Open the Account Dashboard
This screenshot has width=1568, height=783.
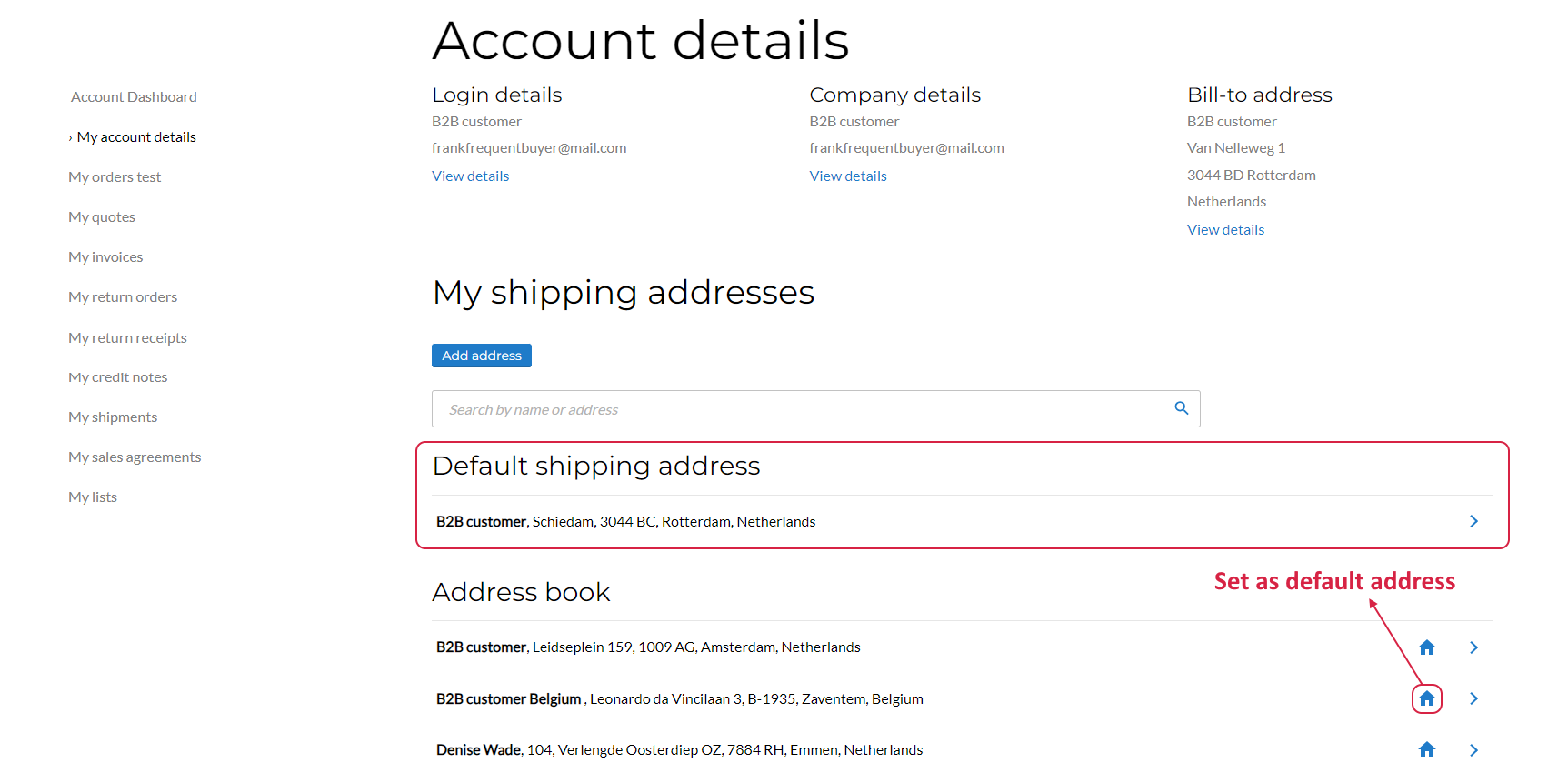[133, 96]
